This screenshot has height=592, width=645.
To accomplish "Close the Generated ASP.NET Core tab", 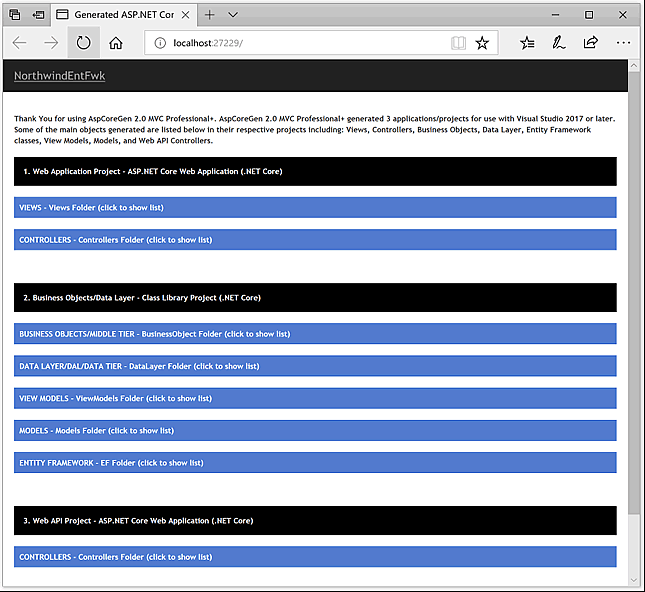I will 186,15.
